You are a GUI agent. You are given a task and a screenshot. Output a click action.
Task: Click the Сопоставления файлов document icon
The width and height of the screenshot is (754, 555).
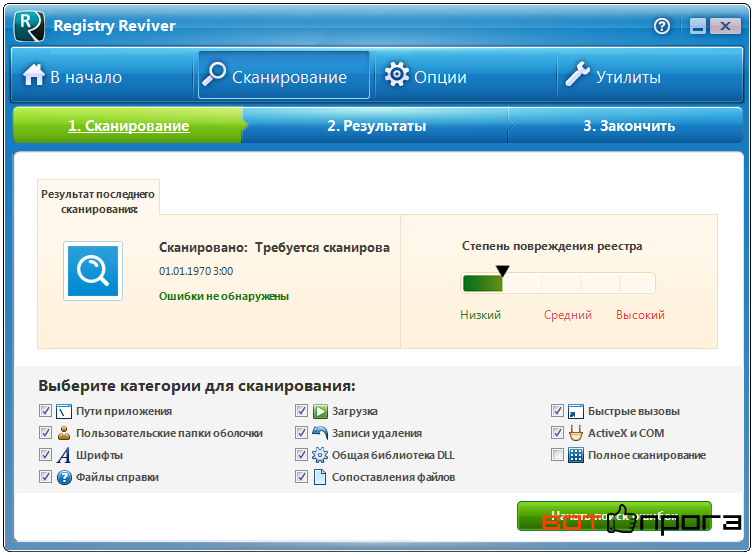[x=320, y=477]
